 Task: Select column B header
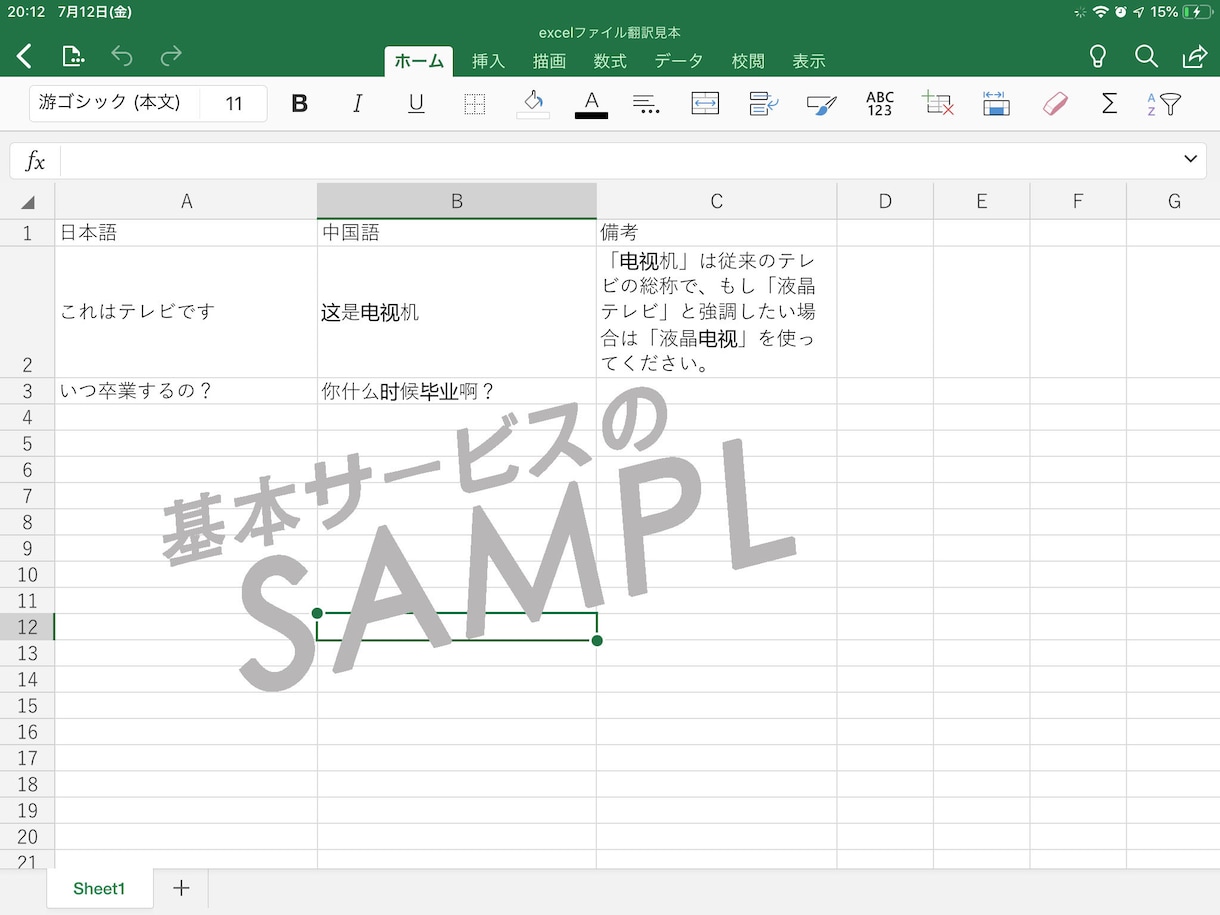tap(457, 201)
